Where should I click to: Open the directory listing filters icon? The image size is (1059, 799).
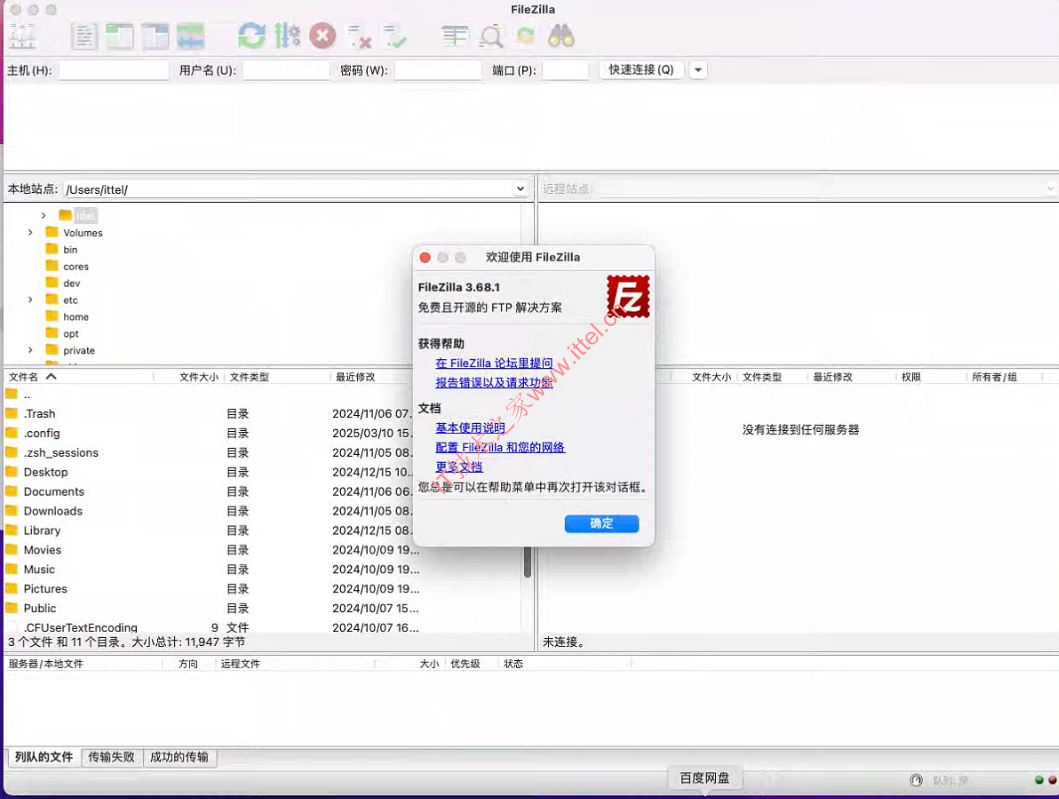click(455, 36)
